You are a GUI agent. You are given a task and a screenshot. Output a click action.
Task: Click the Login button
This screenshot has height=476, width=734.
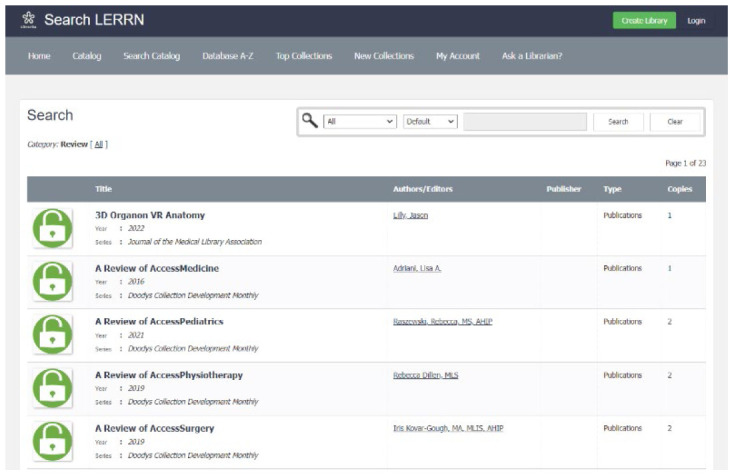pyautogui.click(x=696, y=21)
